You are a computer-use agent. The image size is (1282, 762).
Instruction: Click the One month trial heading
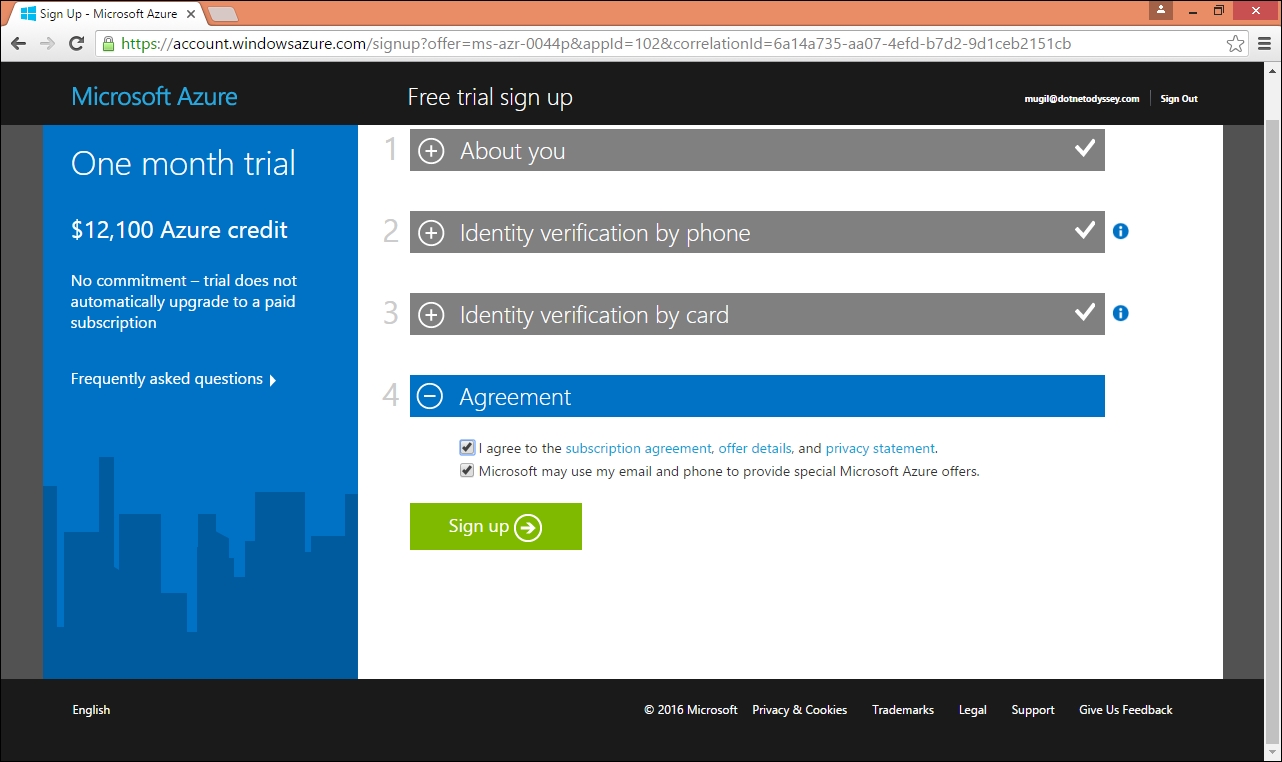183,164
